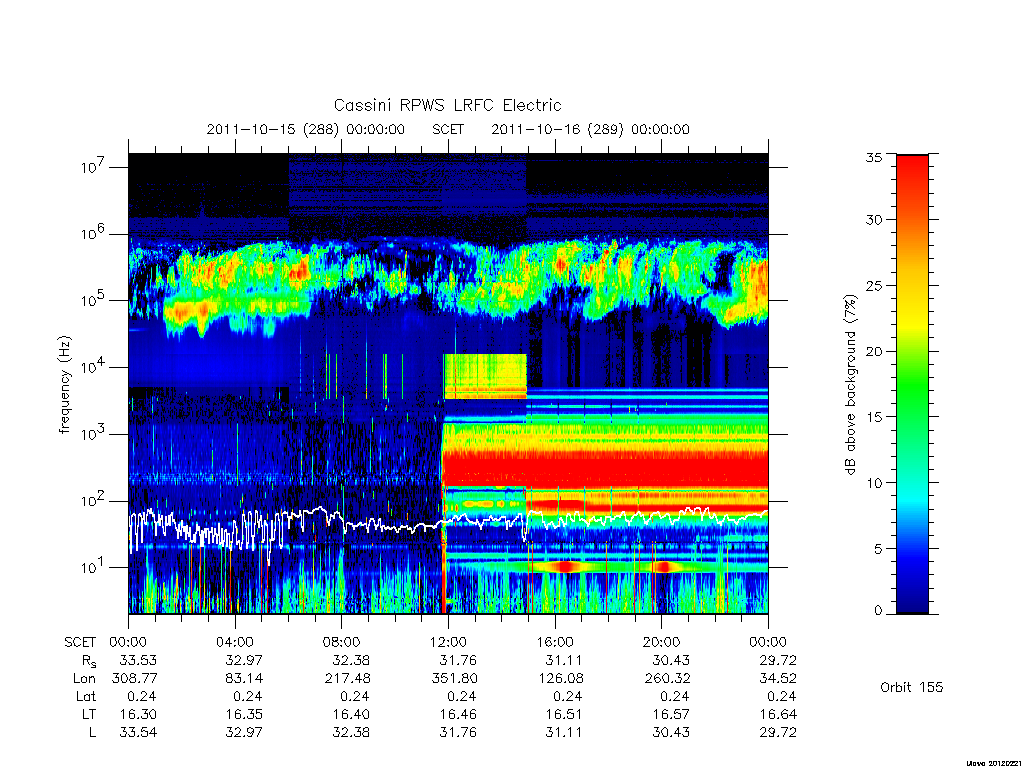Viewport: 1024px width, 768px height.
Task: Click the 10 tick label on color bar
Action: (873, 483)
